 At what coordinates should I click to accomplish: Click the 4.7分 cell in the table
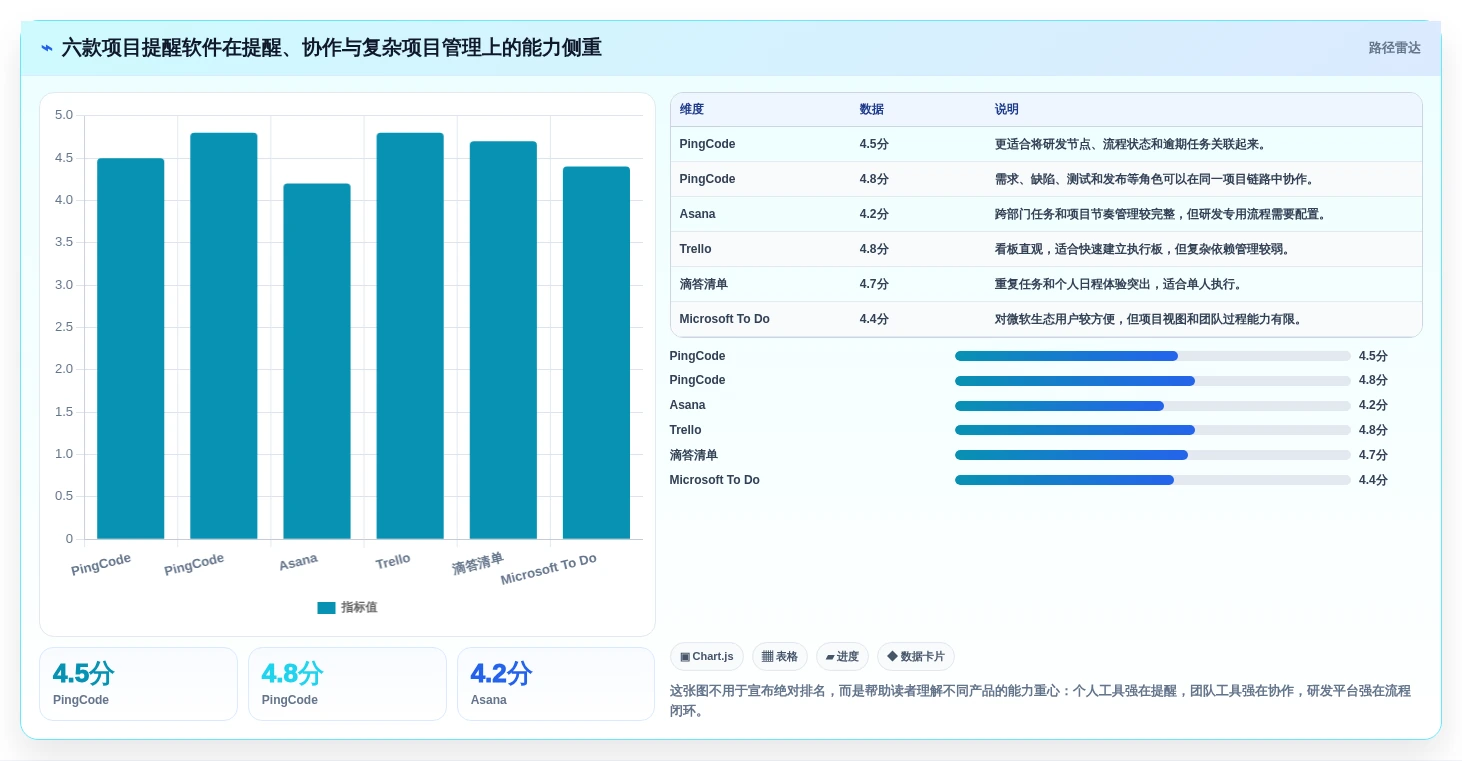point(874,284)
